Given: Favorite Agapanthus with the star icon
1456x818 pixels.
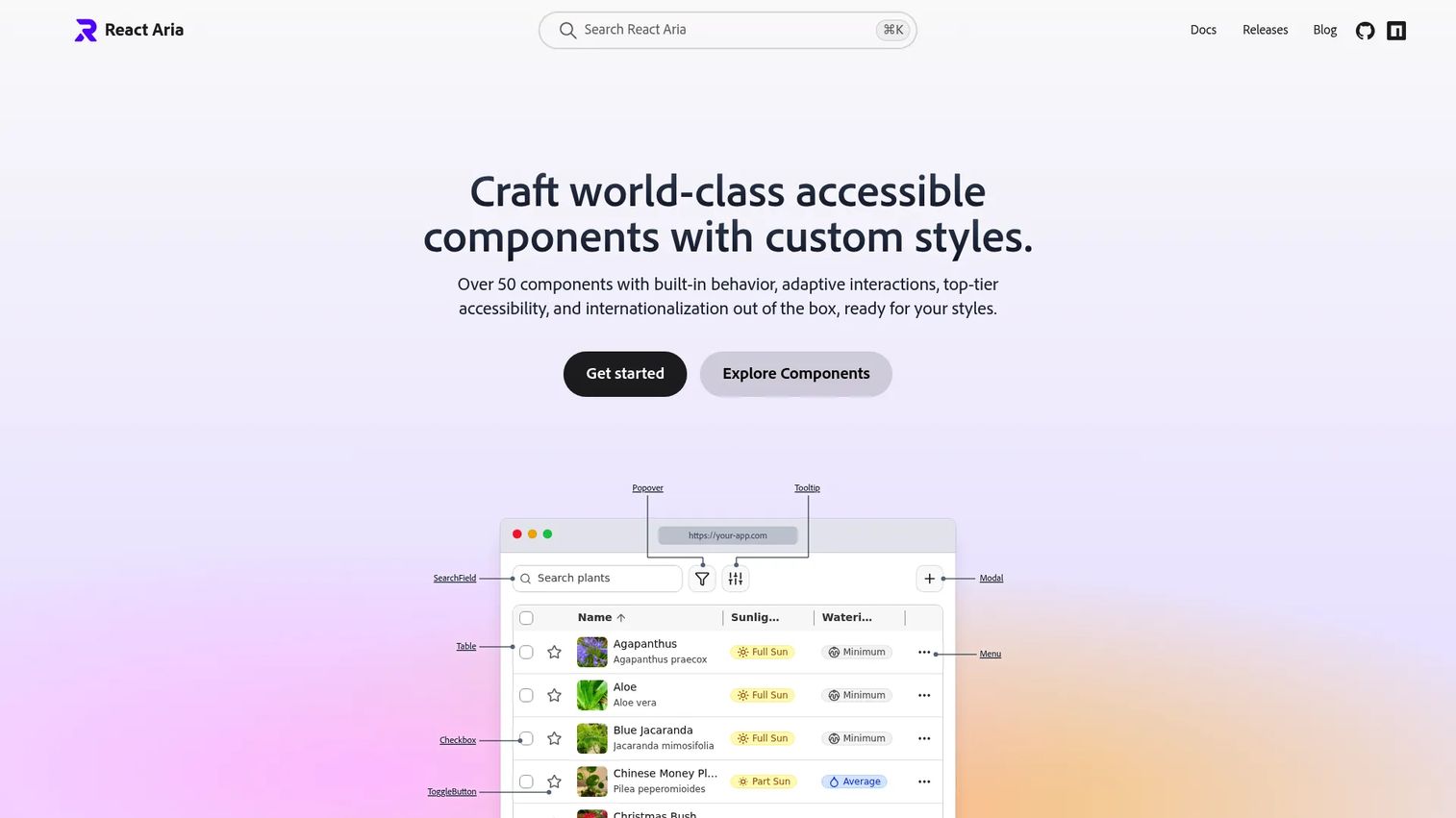Looking at the screenshot, I should coord(554,652).
